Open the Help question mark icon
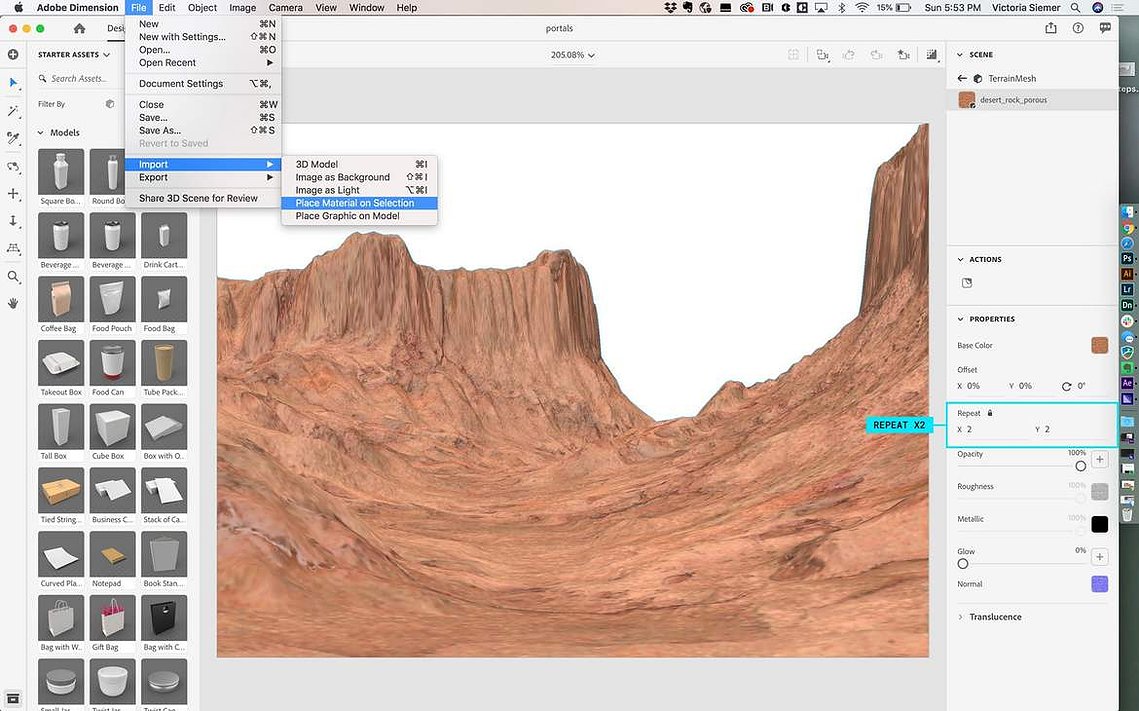The image size is (1139, 711). pyautogui.click(x=1078, y=28)
